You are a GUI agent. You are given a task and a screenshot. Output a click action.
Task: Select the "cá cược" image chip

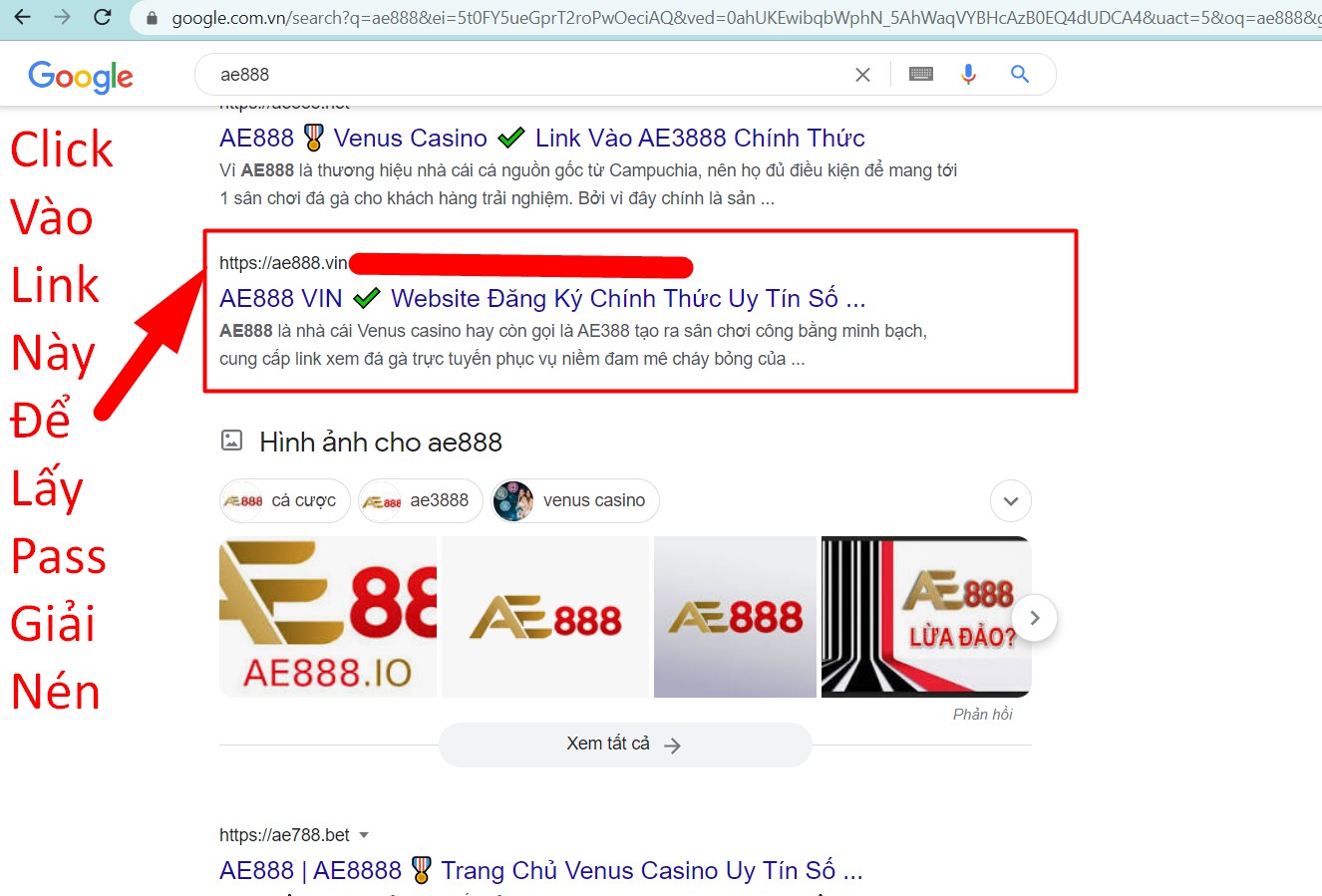coord(285,500)
